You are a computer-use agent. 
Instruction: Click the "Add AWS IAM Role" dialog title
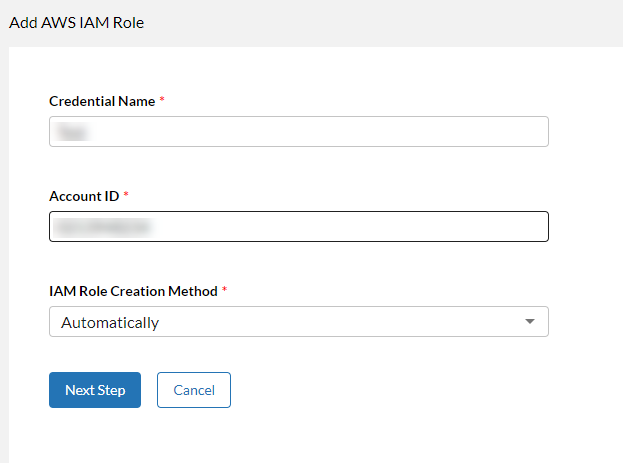point(76,22)
